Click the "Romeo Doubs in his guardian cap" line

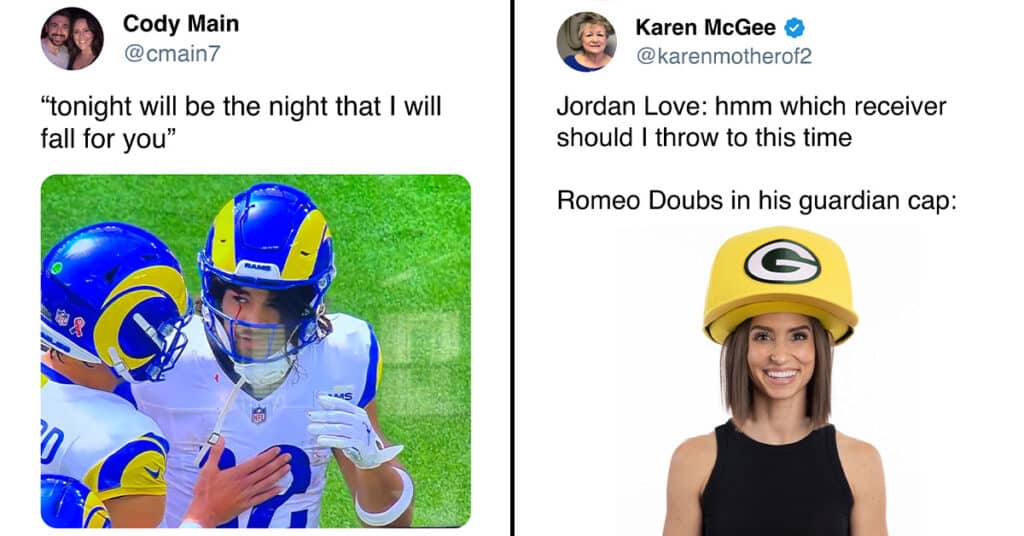click(756, 200)
